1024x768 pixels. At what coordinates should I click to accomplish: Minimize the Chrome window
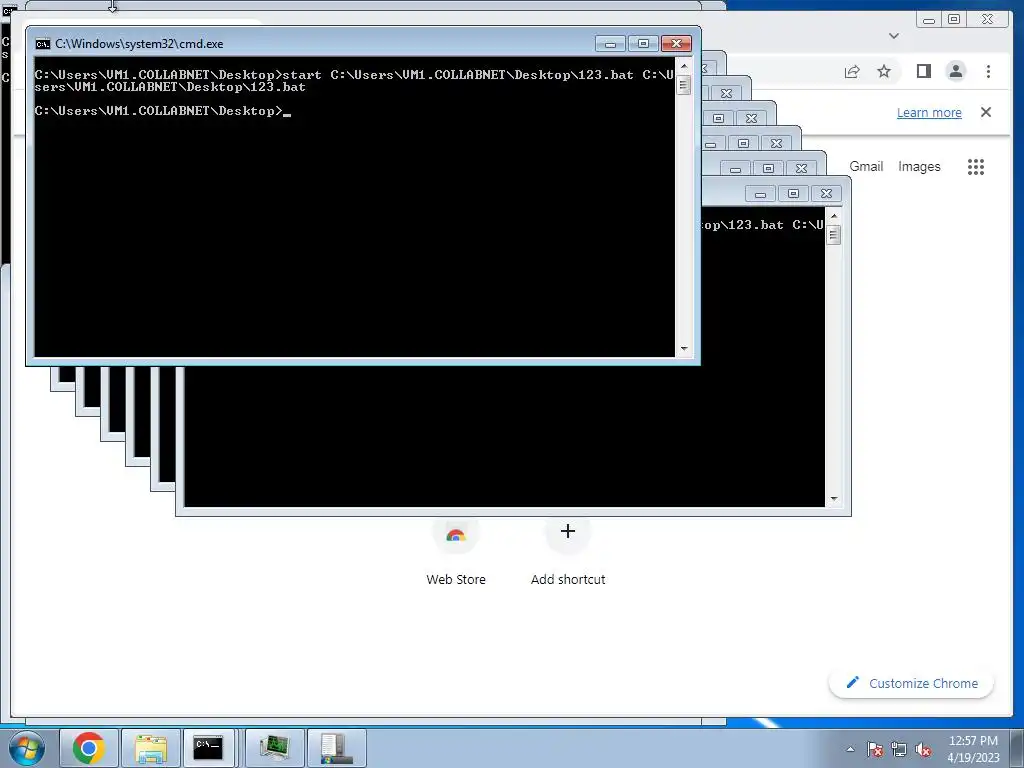pos(929,20)
